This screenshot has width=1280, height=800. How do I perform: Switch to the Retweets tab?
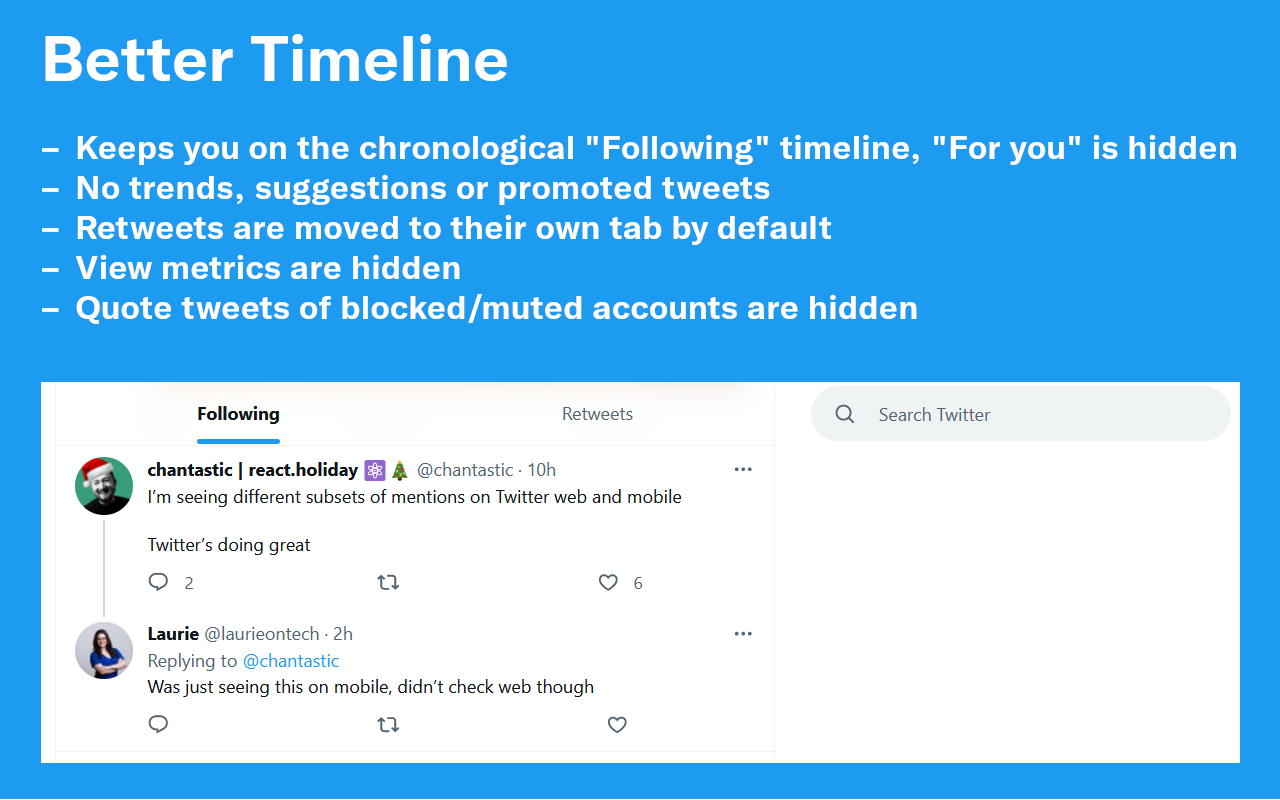(597, 413)
